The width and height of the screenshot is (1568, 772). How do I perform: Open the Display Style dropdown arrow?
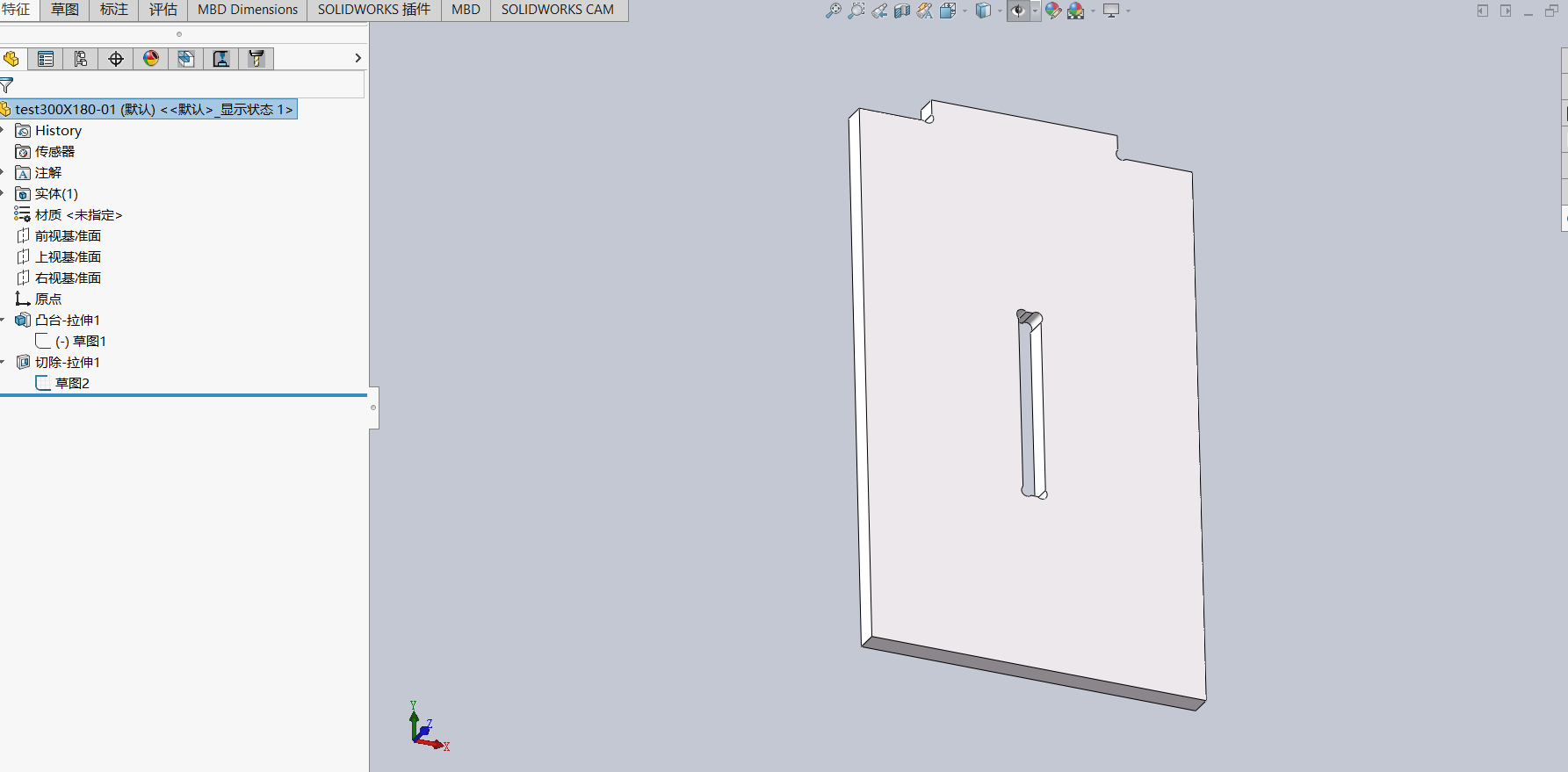pyautogui.click(x=1000, y=11)
